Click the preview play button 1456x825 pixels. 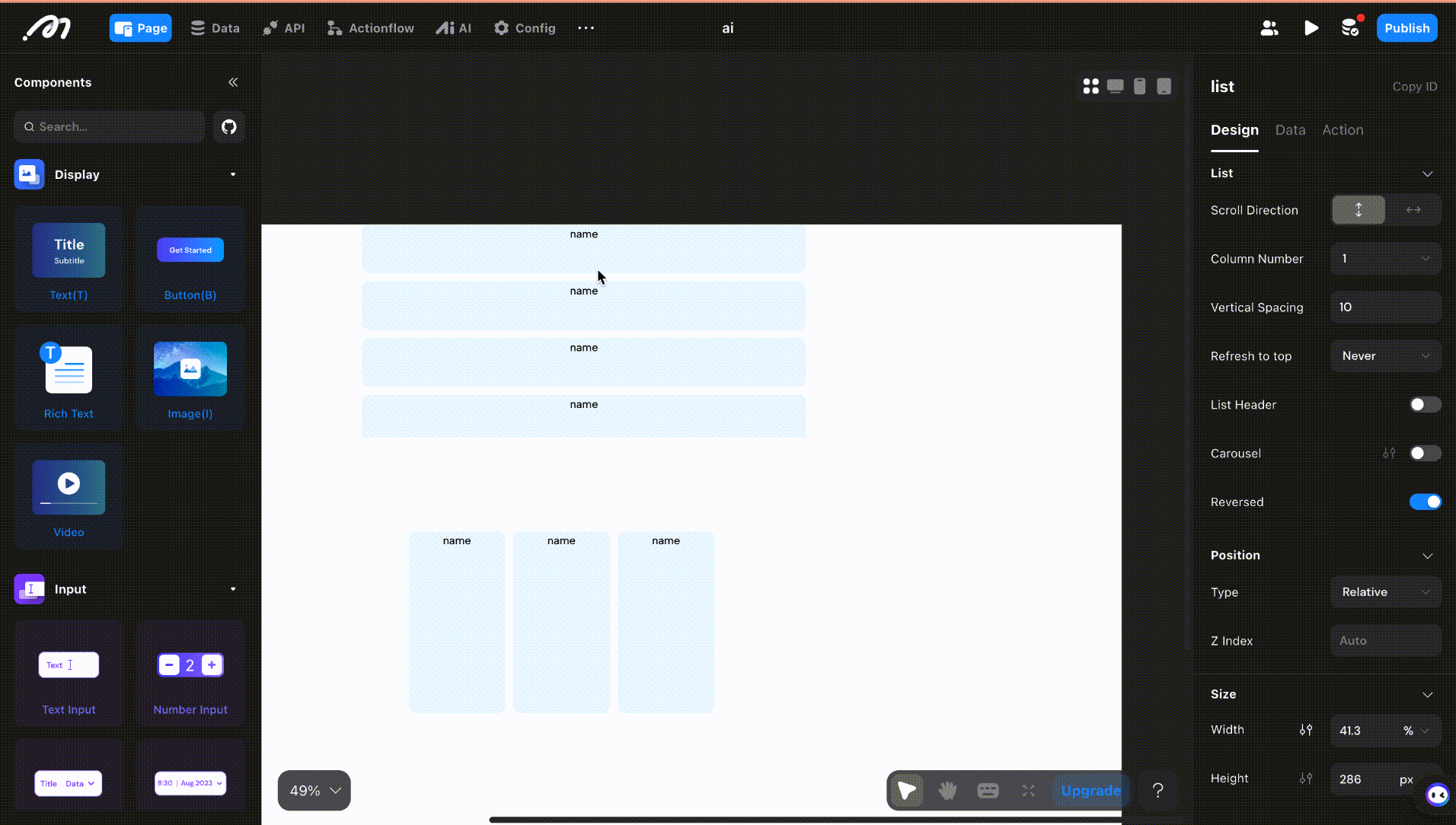tap(1311, 28)
